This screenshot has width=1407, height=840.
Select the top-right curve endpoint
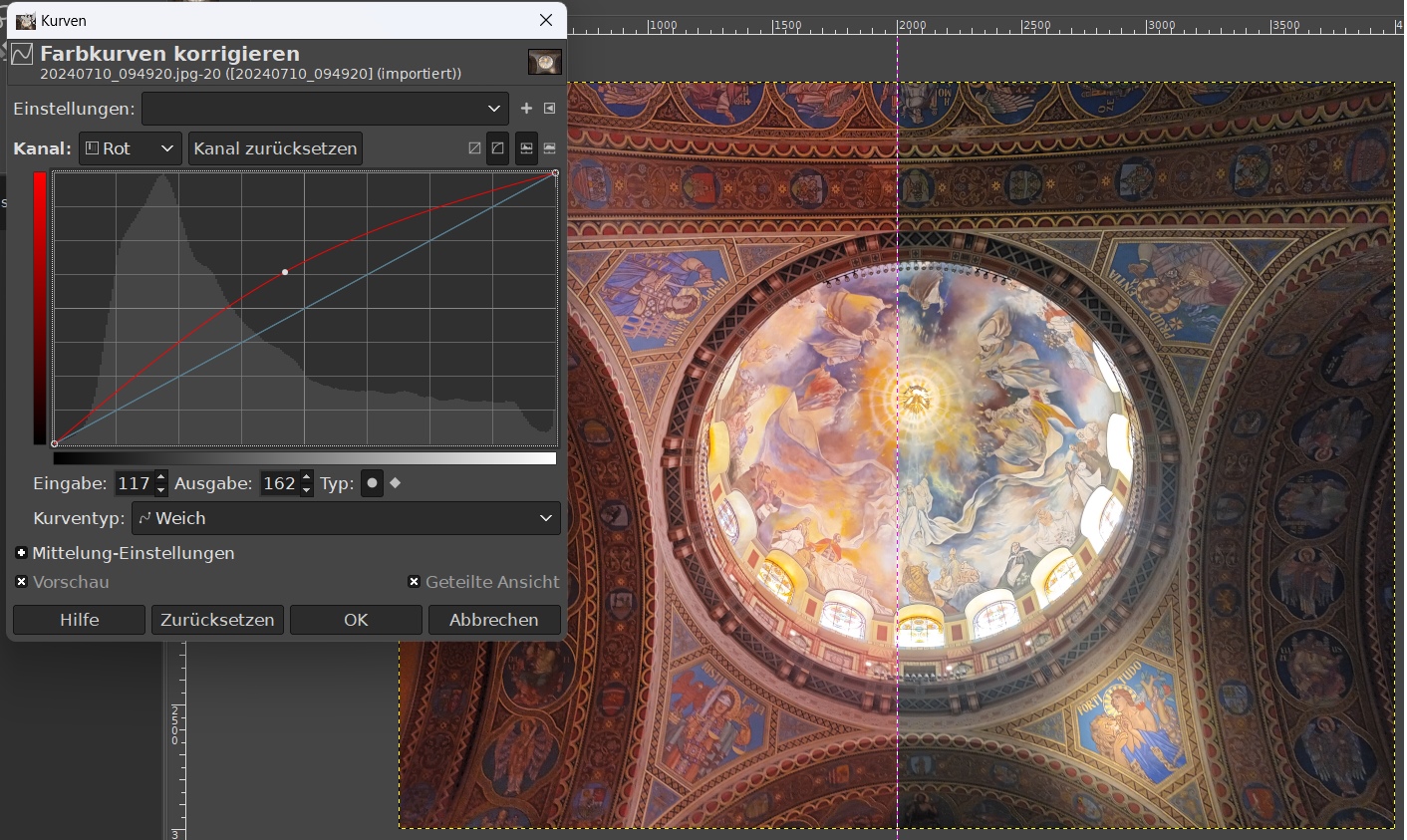(x=555, y=172)
